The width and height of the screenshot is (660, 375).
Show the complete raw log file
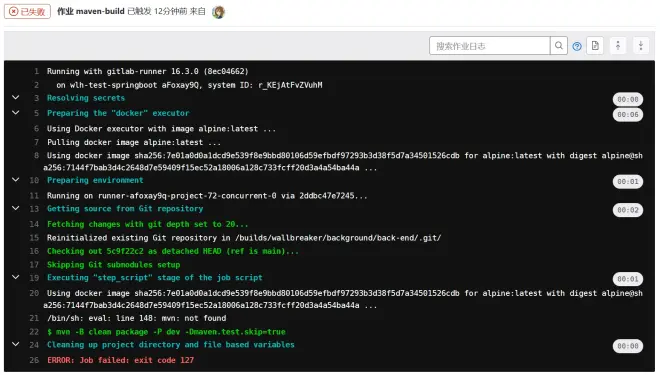pos(595,45)
